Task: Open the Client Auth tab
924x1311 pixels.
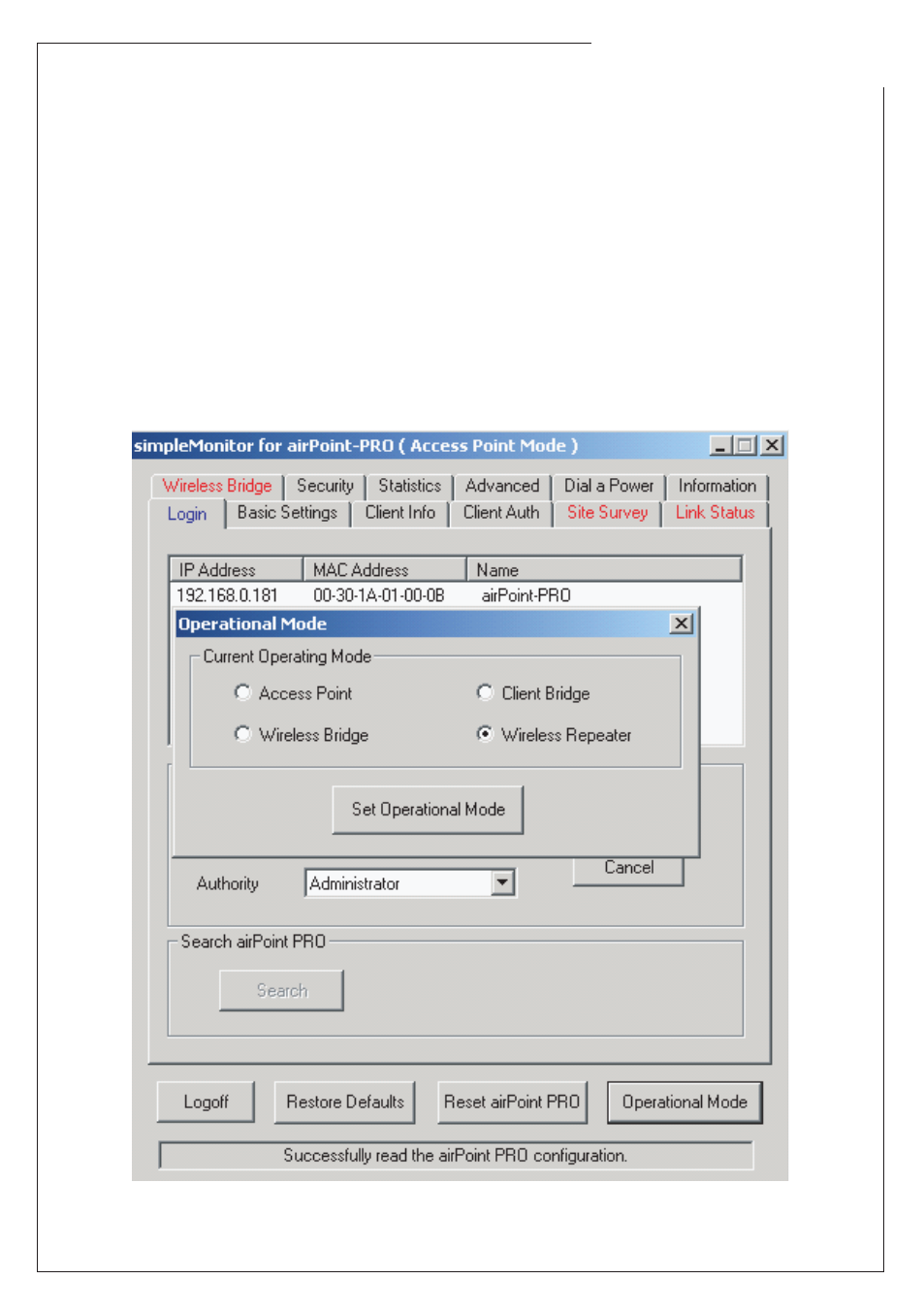Action: [501, 513]
